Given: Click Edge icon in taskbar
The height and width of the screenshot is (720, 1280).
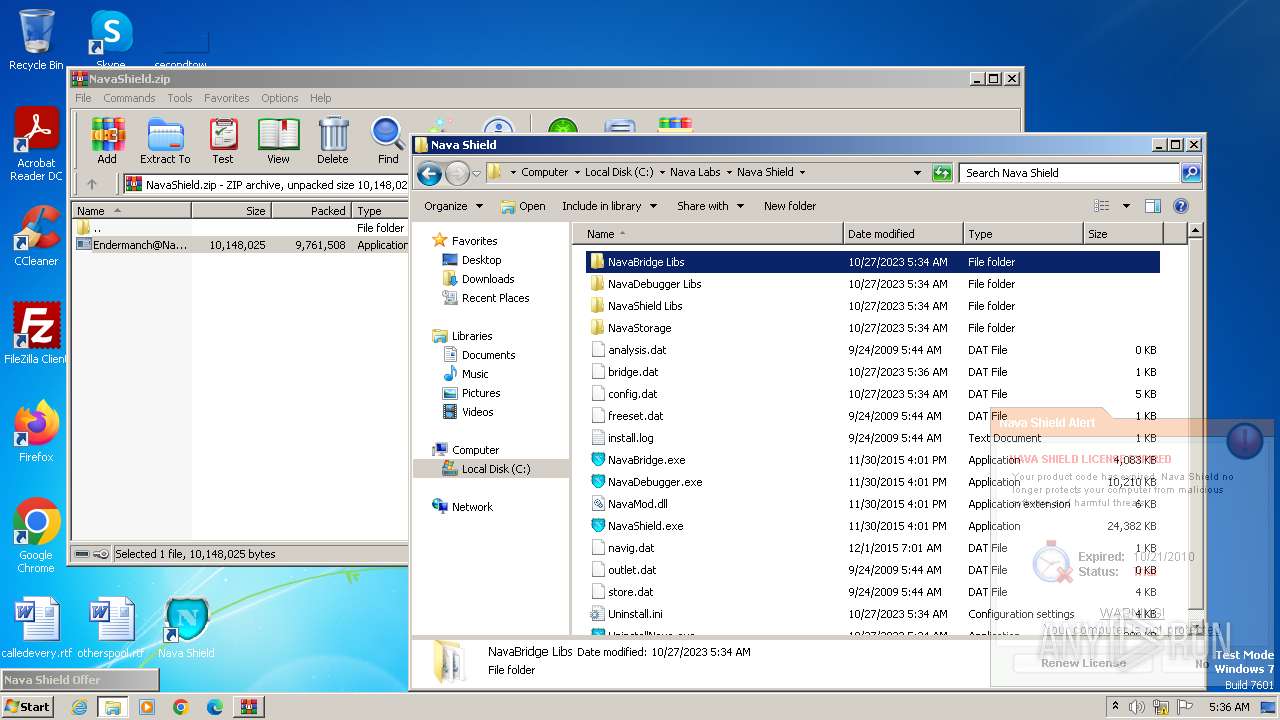Looking at the screenshot, I should tap(215, 707).
